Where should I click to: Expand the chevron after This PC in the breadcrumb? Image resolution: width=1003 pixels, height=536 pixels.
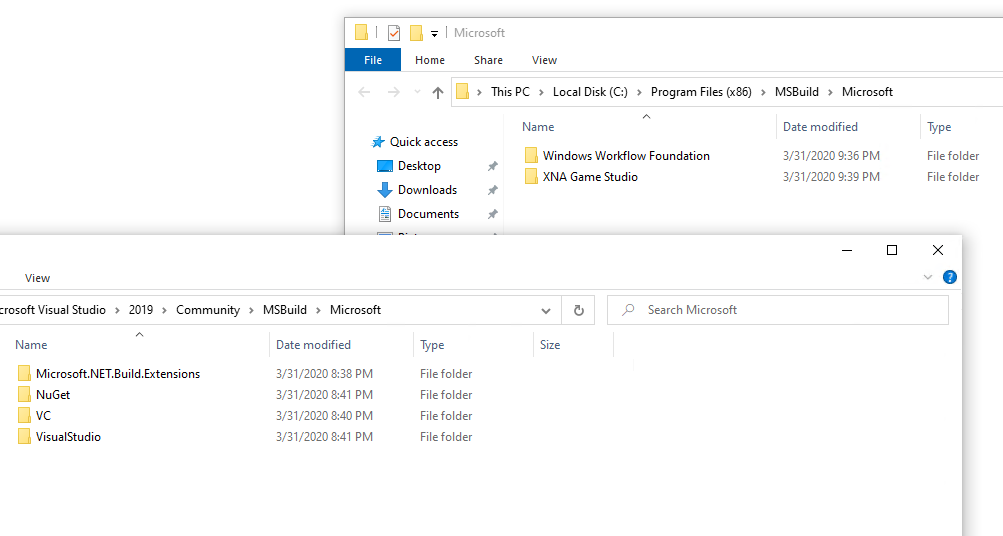[541, 93]
